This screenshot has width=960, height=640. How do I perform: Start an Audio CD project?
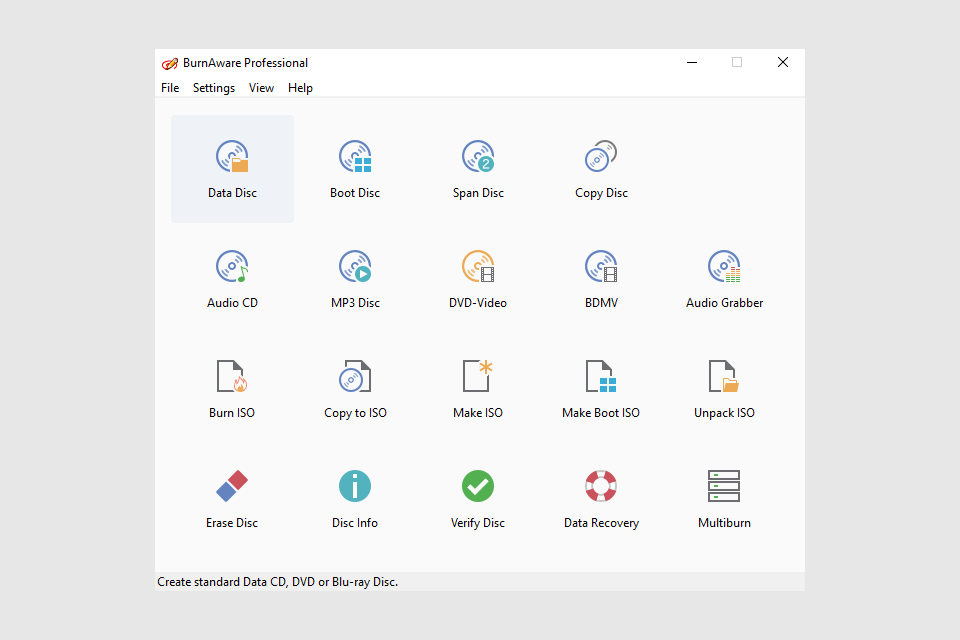coord(232,278)
